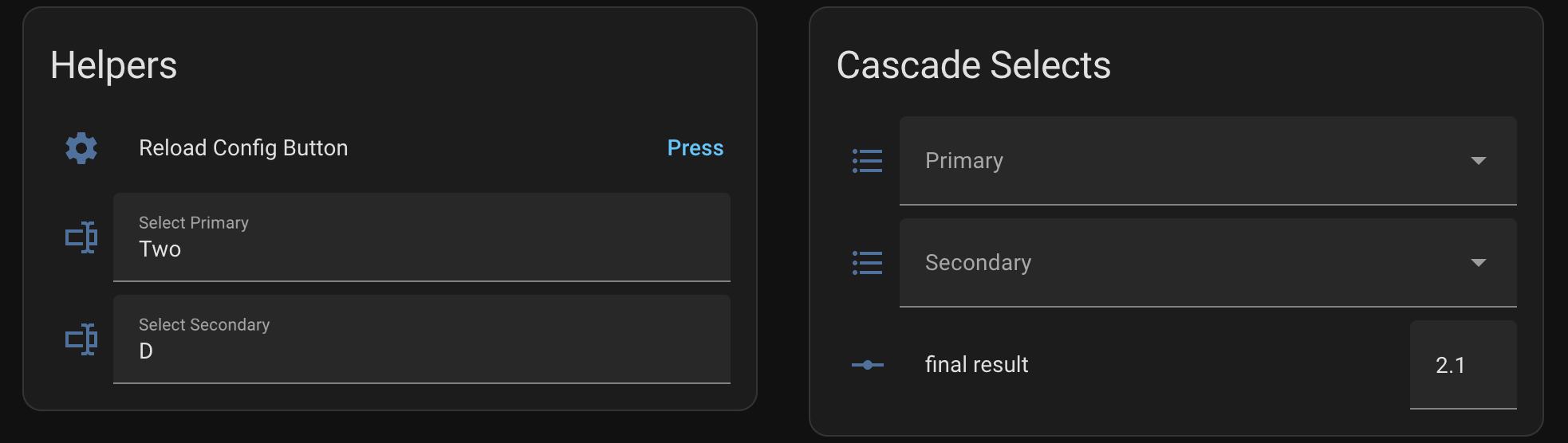1568x443 pixels.
Task: Click the final result number field
Action: pyautogui.click(x=1462, y=365)
